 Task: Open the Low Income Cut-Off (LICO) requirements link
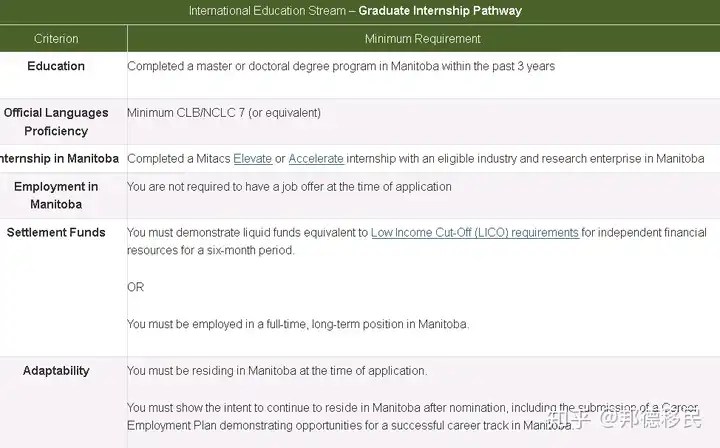(x=475, y=233)
